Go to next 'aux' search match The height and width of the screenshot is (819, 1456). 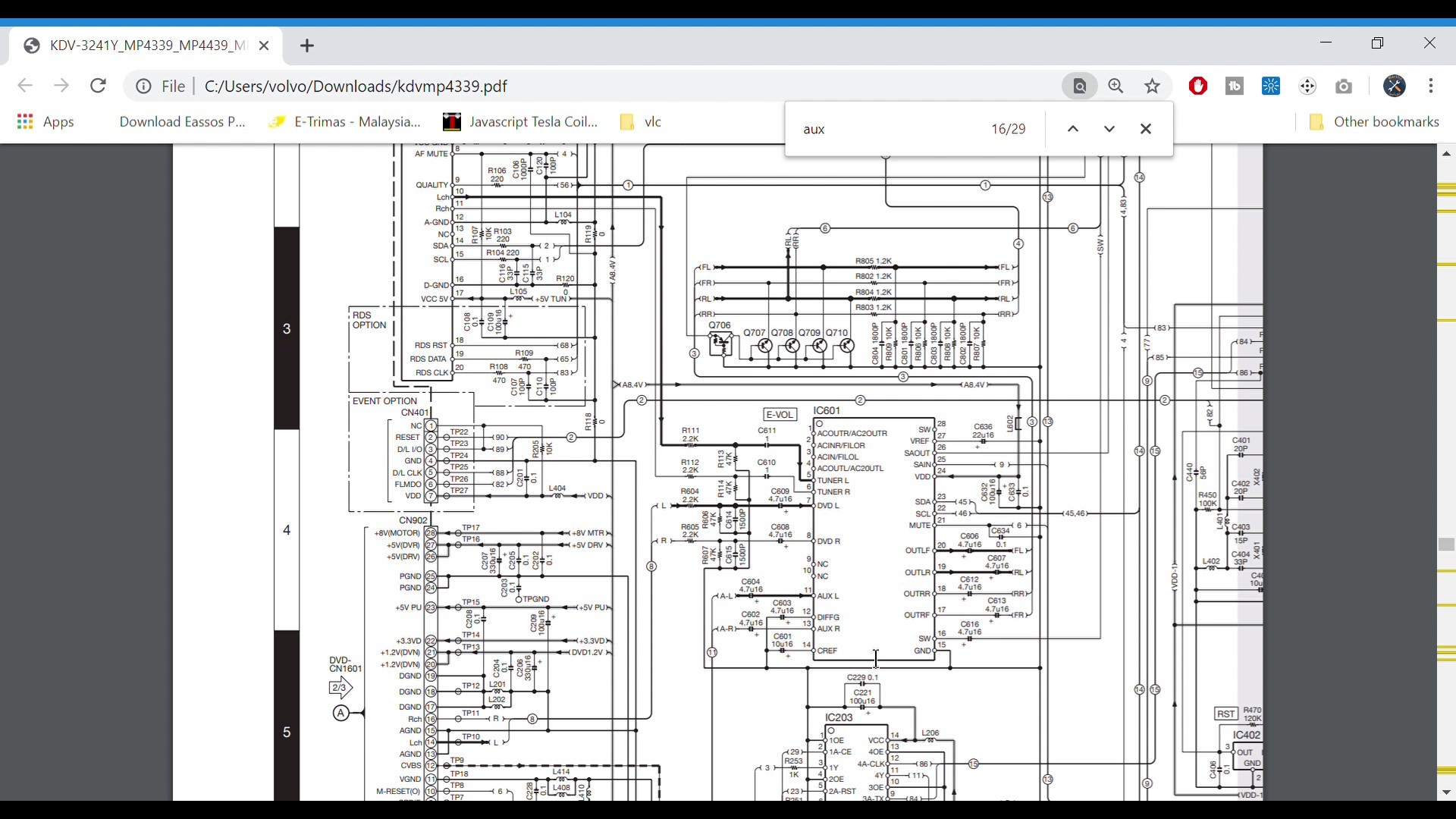click(1109, 129)
